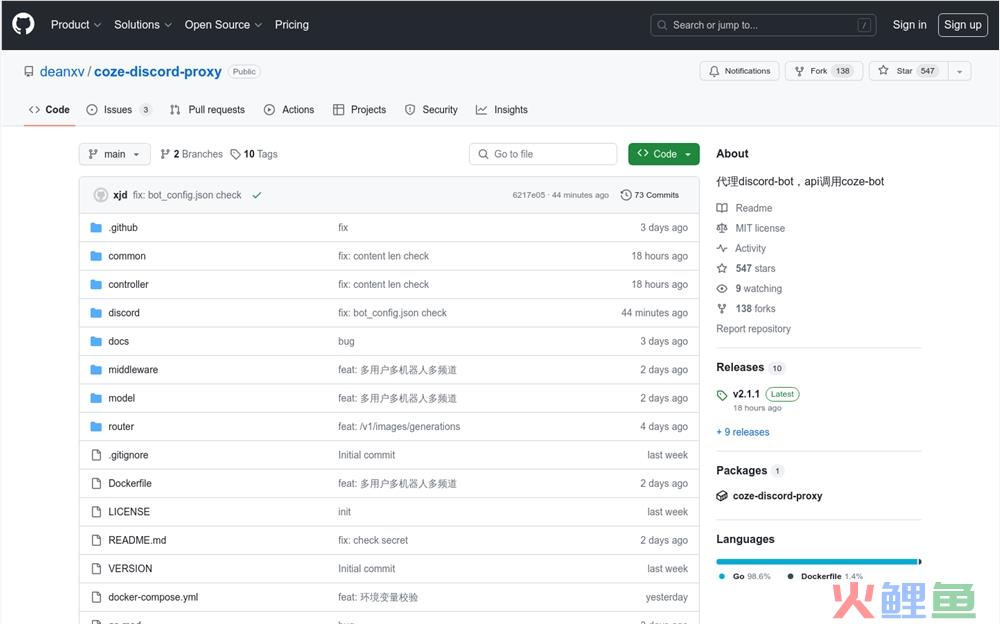Open the Projects tab

[360, 110]
